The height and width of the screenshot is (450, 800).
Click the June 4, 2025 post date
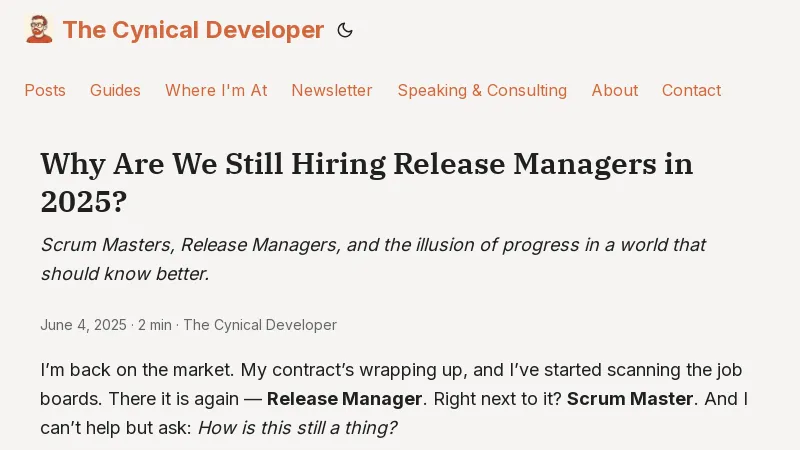coord(83,325)
